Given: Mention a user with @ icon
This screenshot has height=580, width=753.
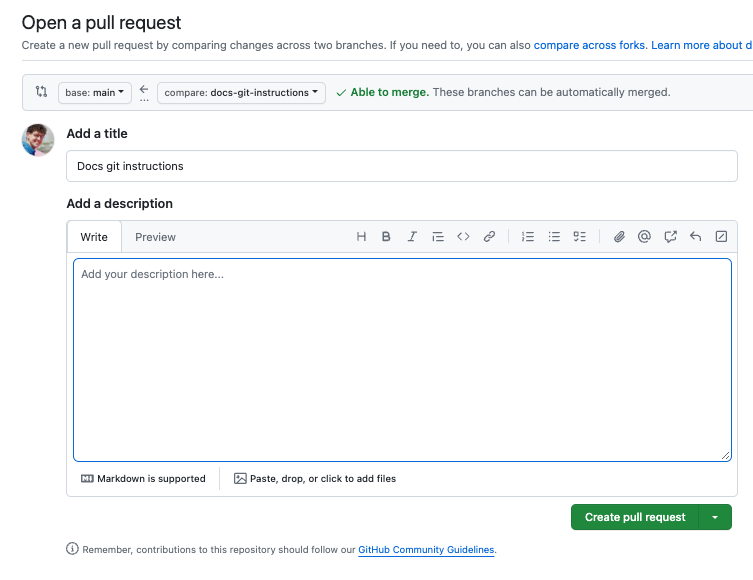Looking at the screenshot, I should tap(644, 236).
